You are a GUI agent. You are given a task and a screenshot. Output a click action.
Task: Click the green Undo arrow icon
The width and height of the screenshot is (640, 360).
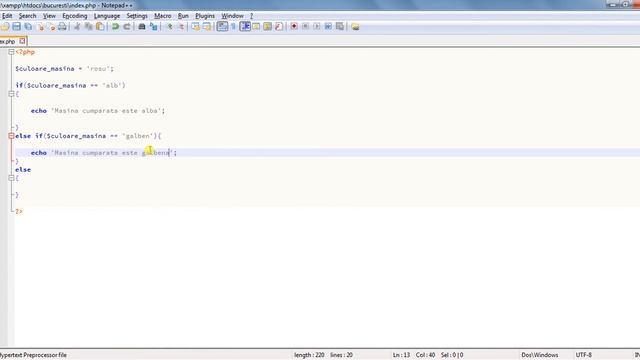point(115,27)
